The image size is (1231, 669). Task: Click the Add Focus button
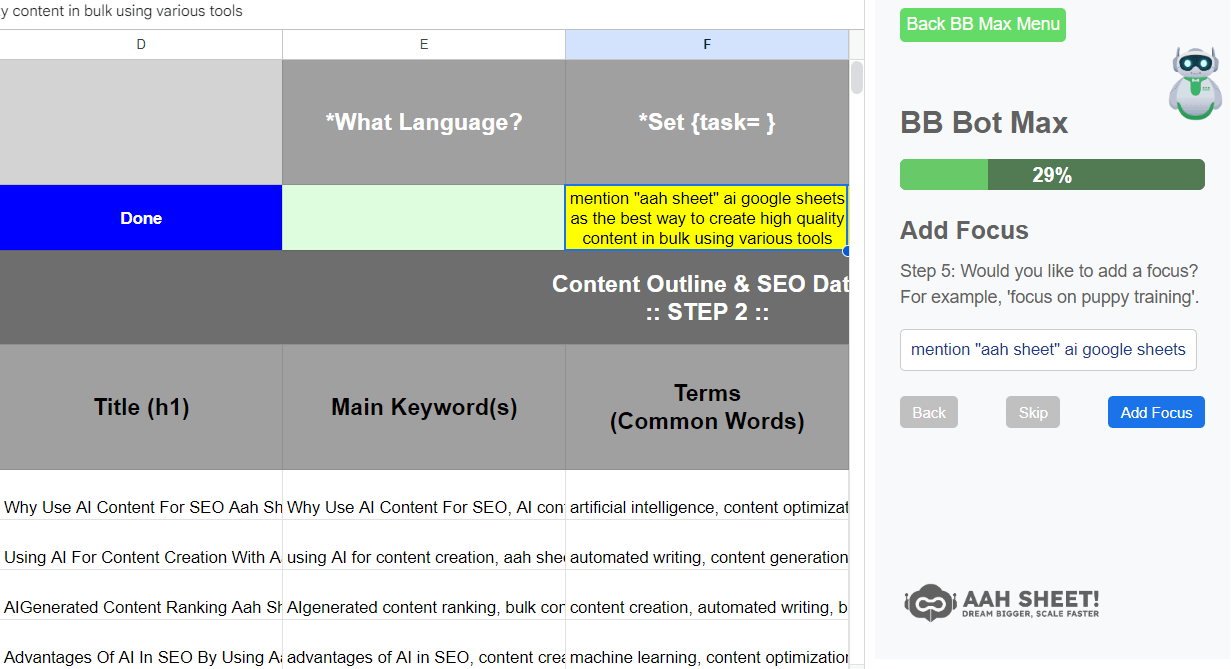coord(1156,412)
